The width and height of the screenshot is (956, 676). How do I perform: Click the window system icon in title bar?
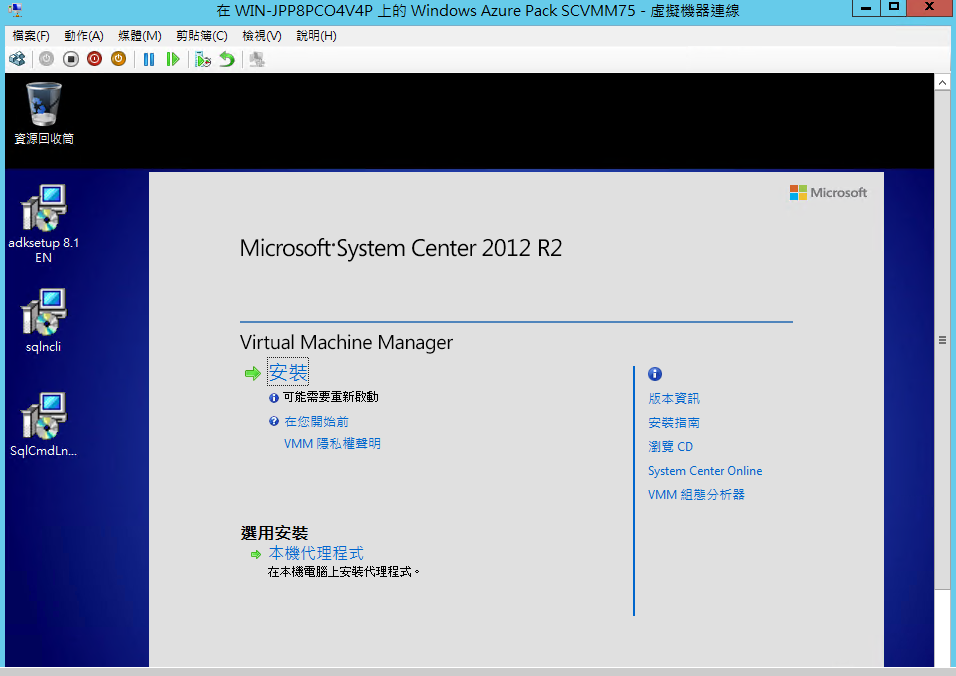(x=16, y=10)
